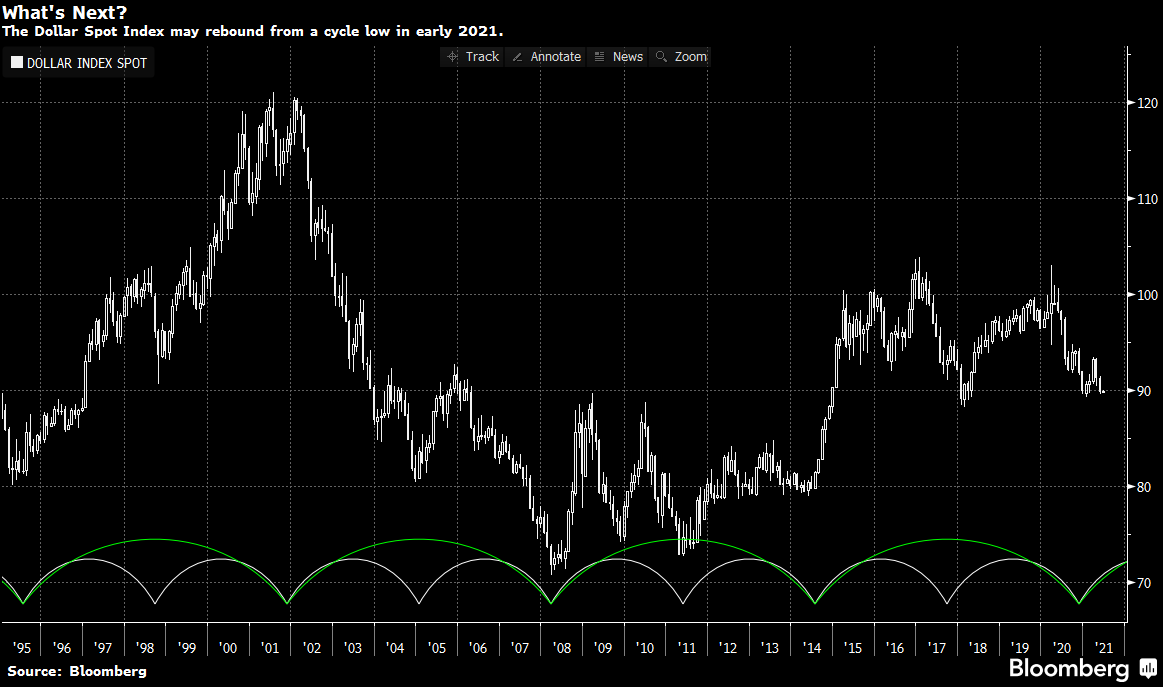Click the '97 x-axis year label

[102, 648]
